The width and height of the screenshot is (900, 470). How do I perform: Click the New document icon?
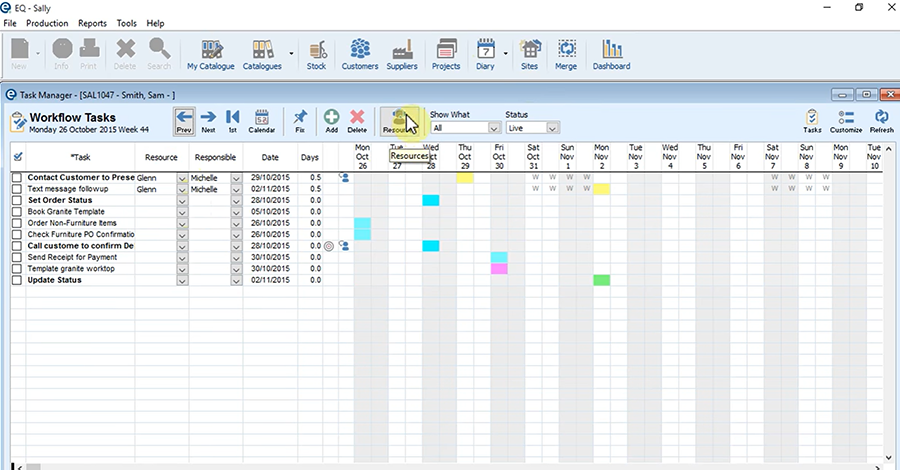click(20, 55)
